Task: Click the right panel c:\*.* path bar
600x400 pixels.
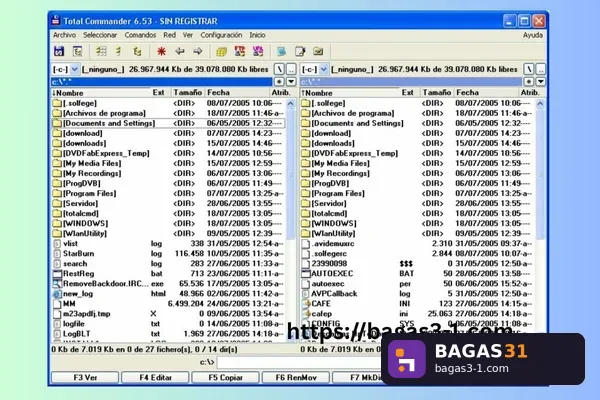Action: 411,82
